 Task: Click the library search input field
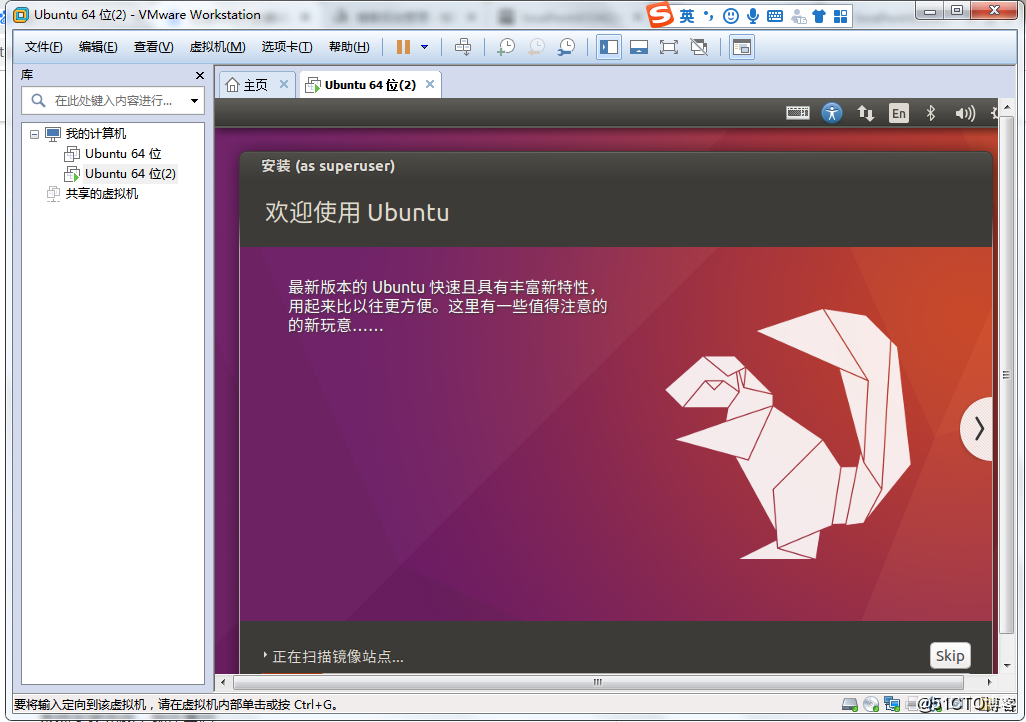(113, 101)
